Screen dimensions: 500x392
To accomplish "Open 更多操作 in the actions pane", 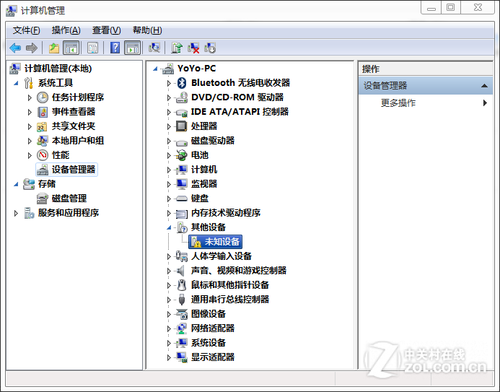I will (x=398, y=103).
